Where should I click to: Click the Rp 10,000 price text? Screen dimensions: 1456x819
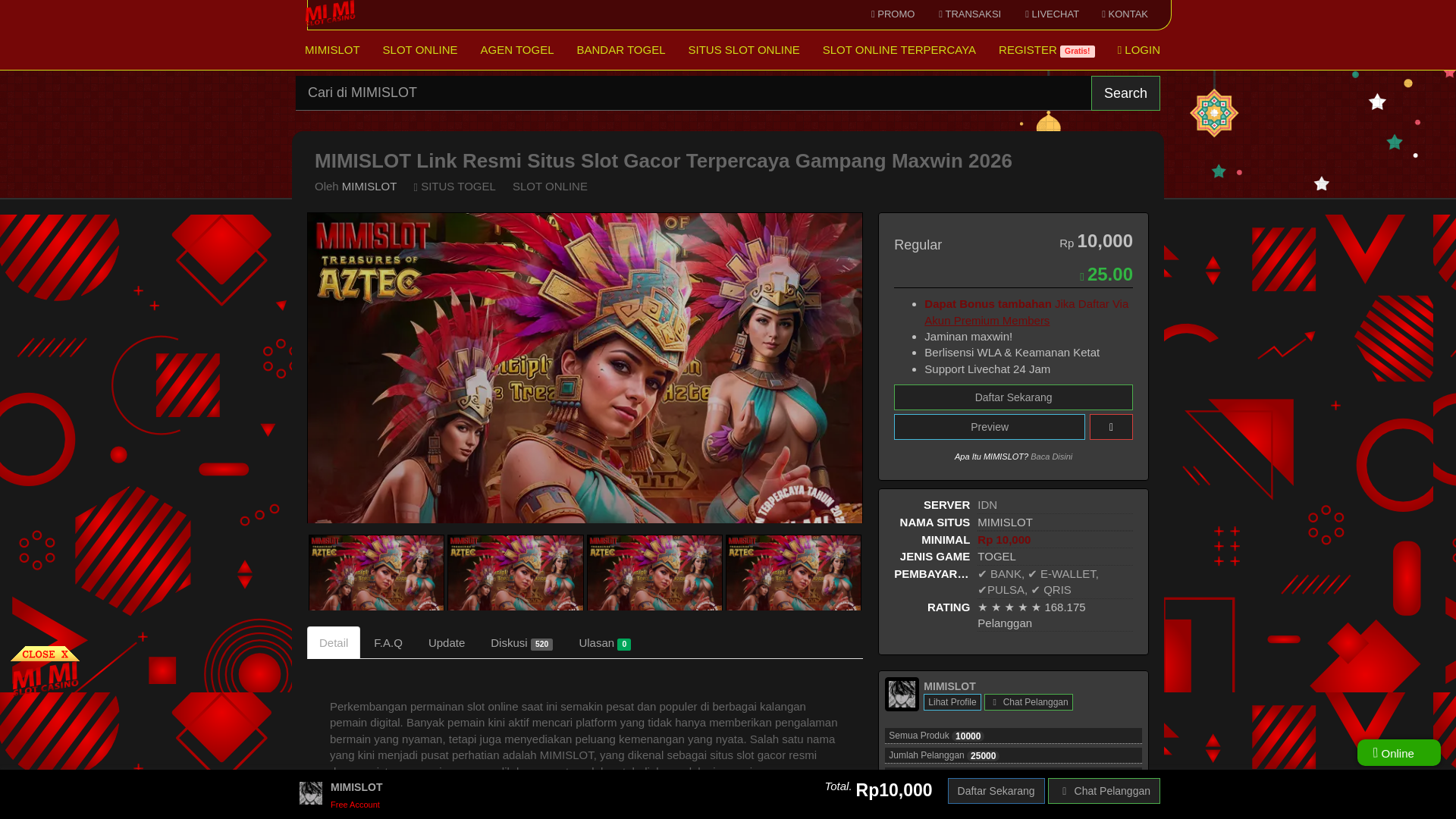pyautogui.click(x=1096, y=241)
